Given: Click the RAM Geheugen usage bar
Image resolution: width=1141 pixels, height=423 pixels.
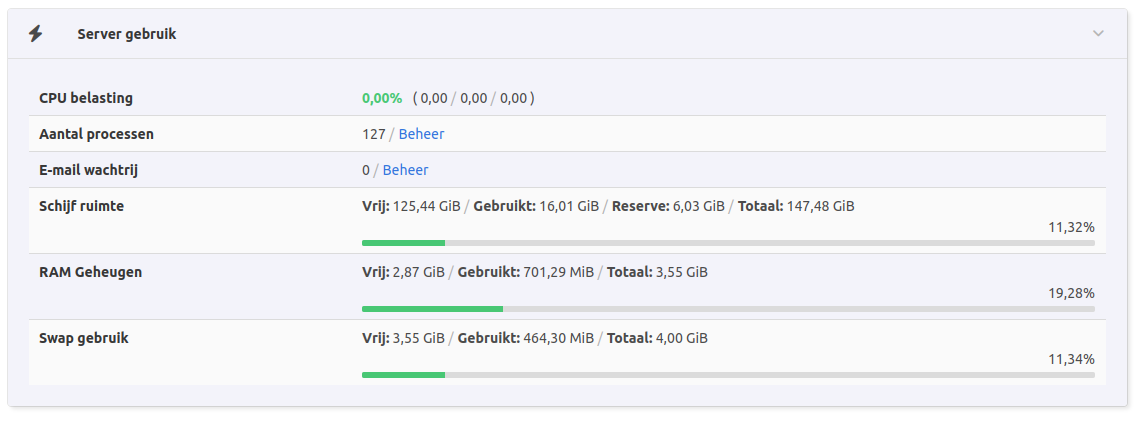Looking at the screenshot, I should pyautogui.click(x=727, y=309).
